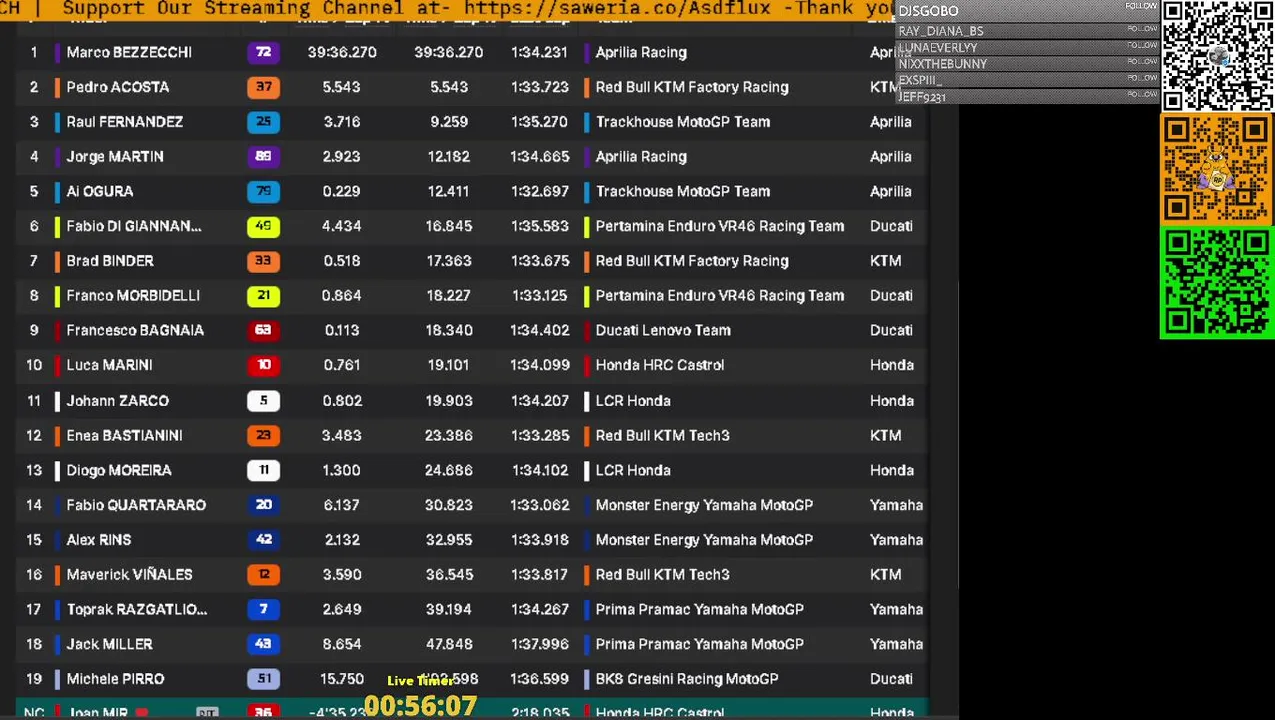Click FOLLOW next to RAY_DIANA_BS
Viewport: 1275px width, 720px height.
1141,29
